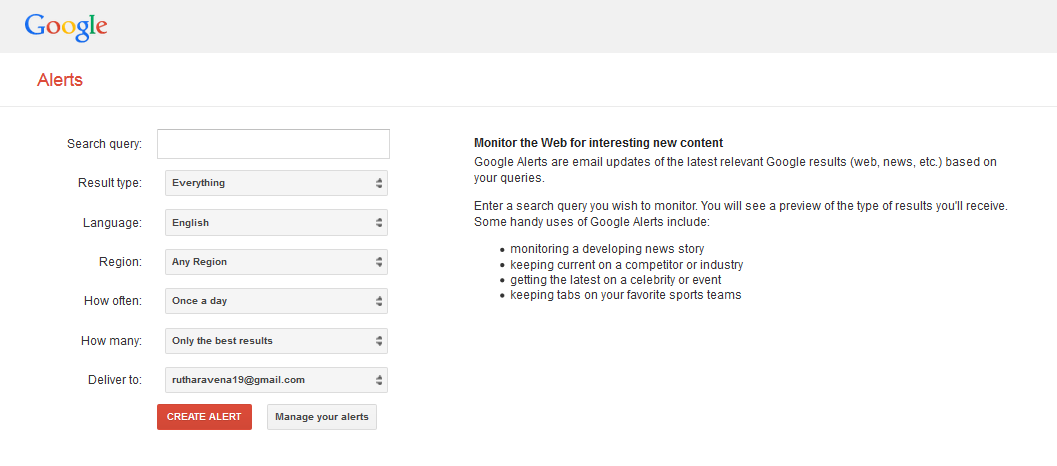Image resolution: width=1057 pixels, height=466 pixels.
Task: Click the red CREATE ALERT button
Action: click(204, 417)
